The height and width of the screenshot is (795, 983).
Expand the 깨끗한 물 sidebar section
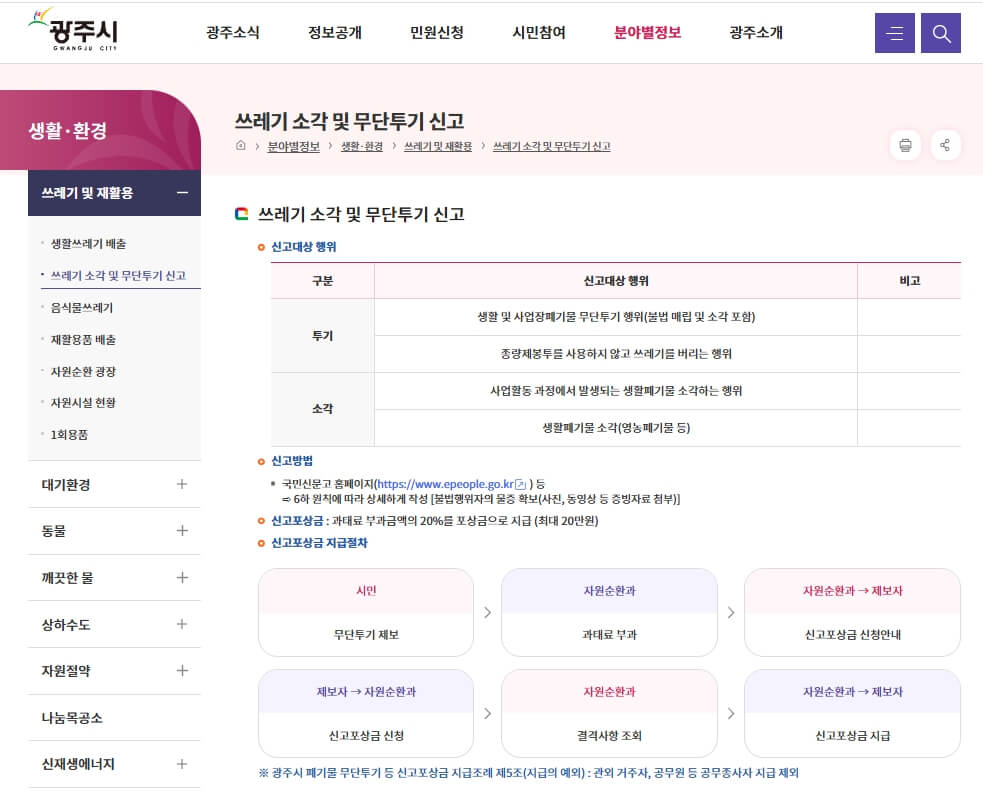[181, 578]
